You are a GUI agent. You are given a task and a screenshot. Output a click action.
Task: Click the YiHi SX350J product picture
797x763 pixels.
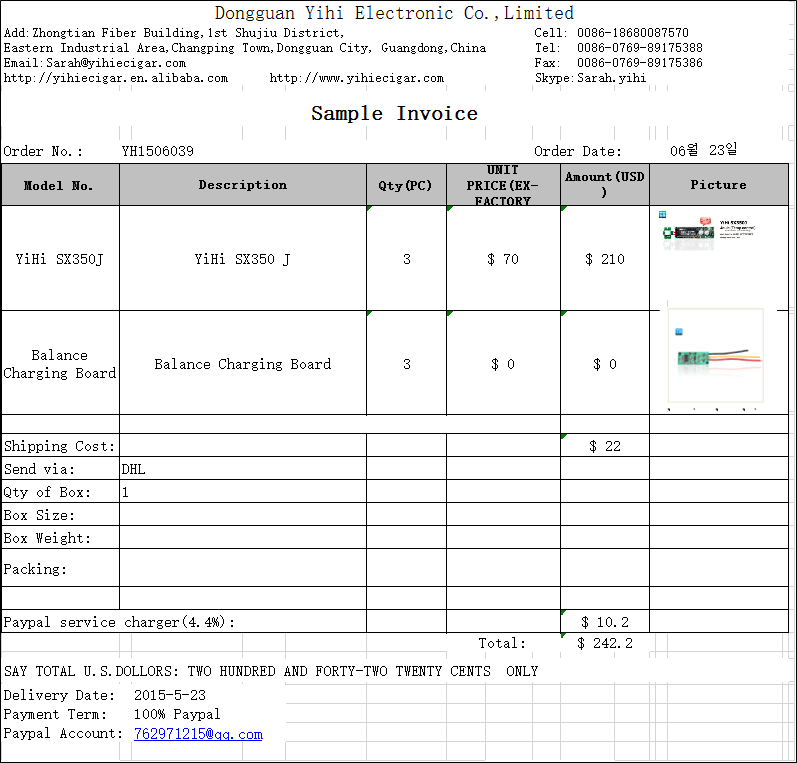pos(709,232)
